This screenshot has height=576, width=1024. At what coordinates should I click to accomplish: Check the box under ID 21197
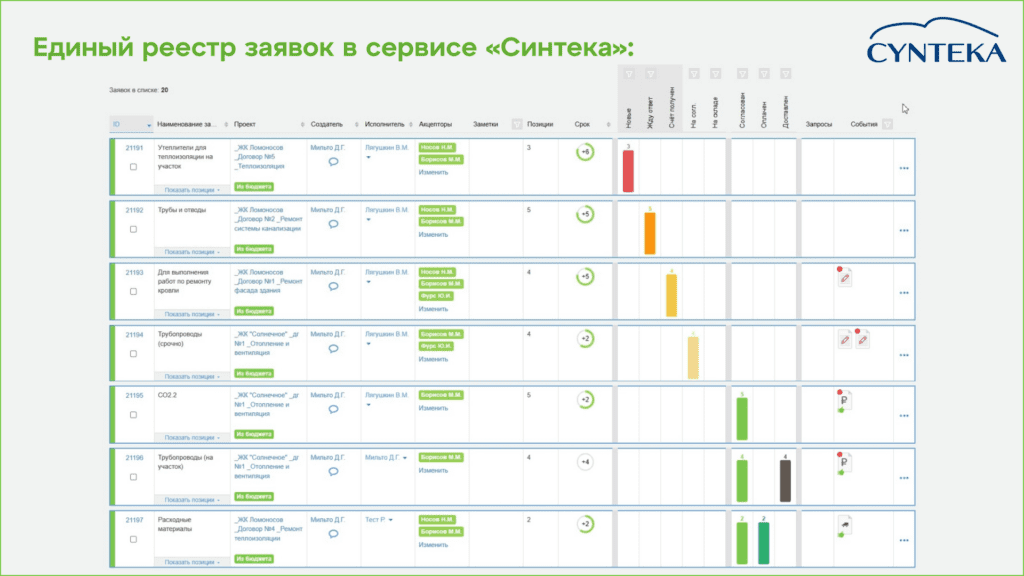[x=134, y=539]
